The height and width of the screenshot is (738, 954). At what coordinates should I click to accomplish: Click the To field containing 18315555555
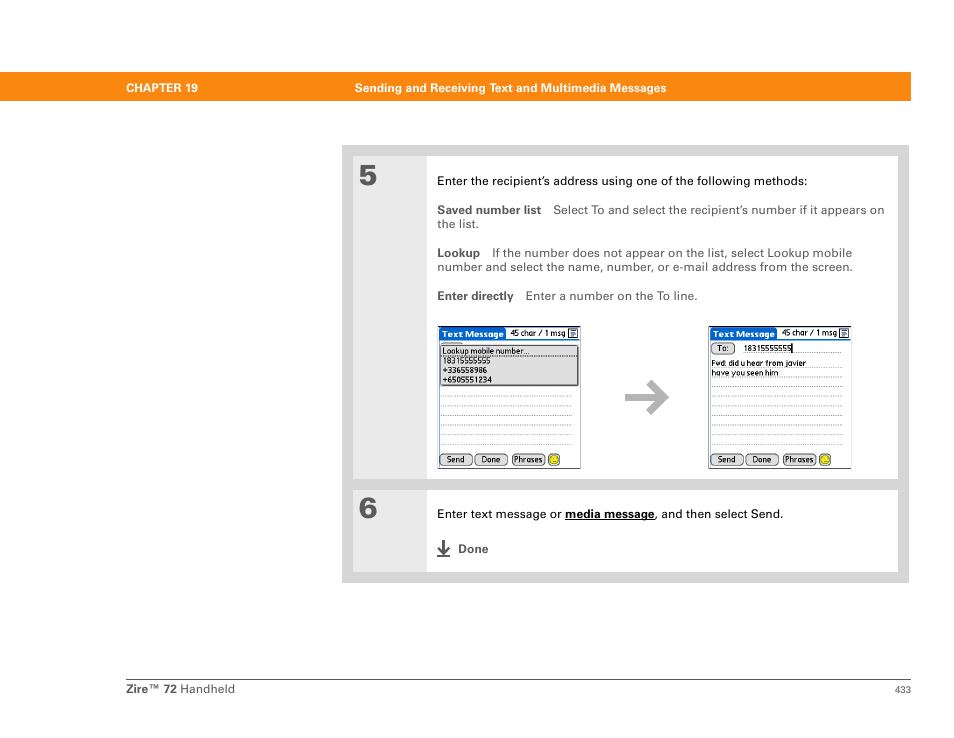point(792,349)
